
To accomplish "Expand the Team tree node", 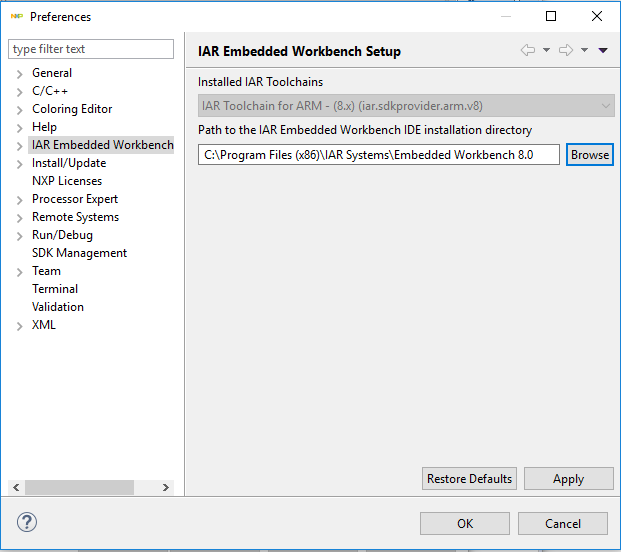I will tap(19, 272).
